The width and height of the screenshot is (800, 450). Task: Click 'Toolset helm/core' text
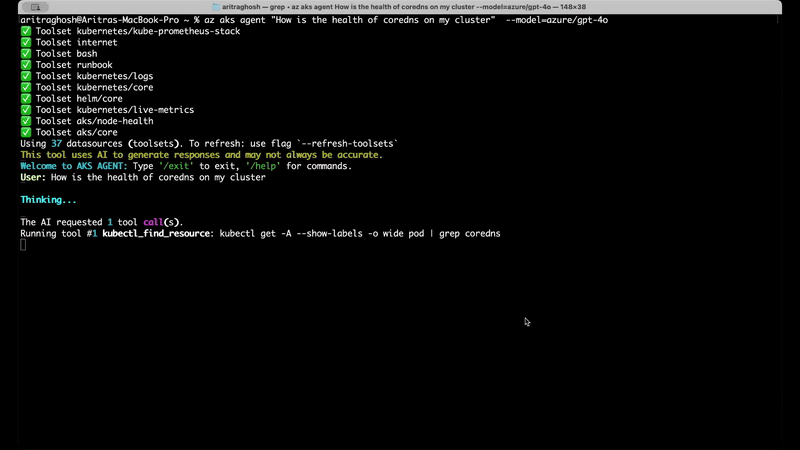click(x=79, y=98)
